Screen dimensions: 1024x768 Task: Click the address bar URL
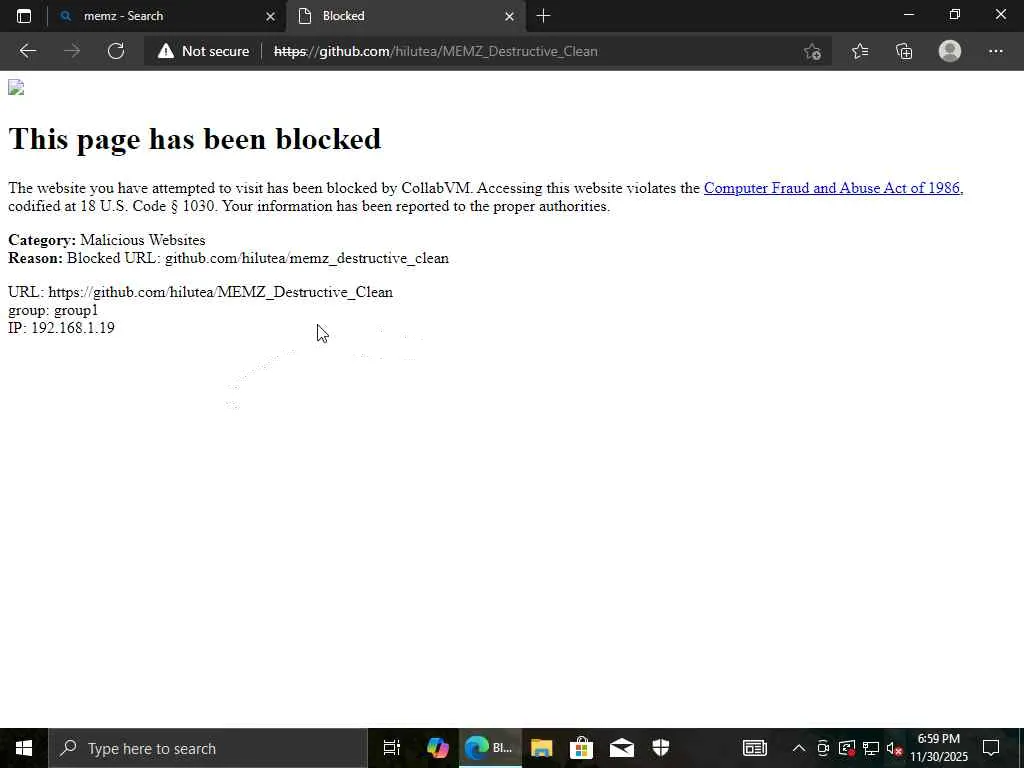pos(436,51)
